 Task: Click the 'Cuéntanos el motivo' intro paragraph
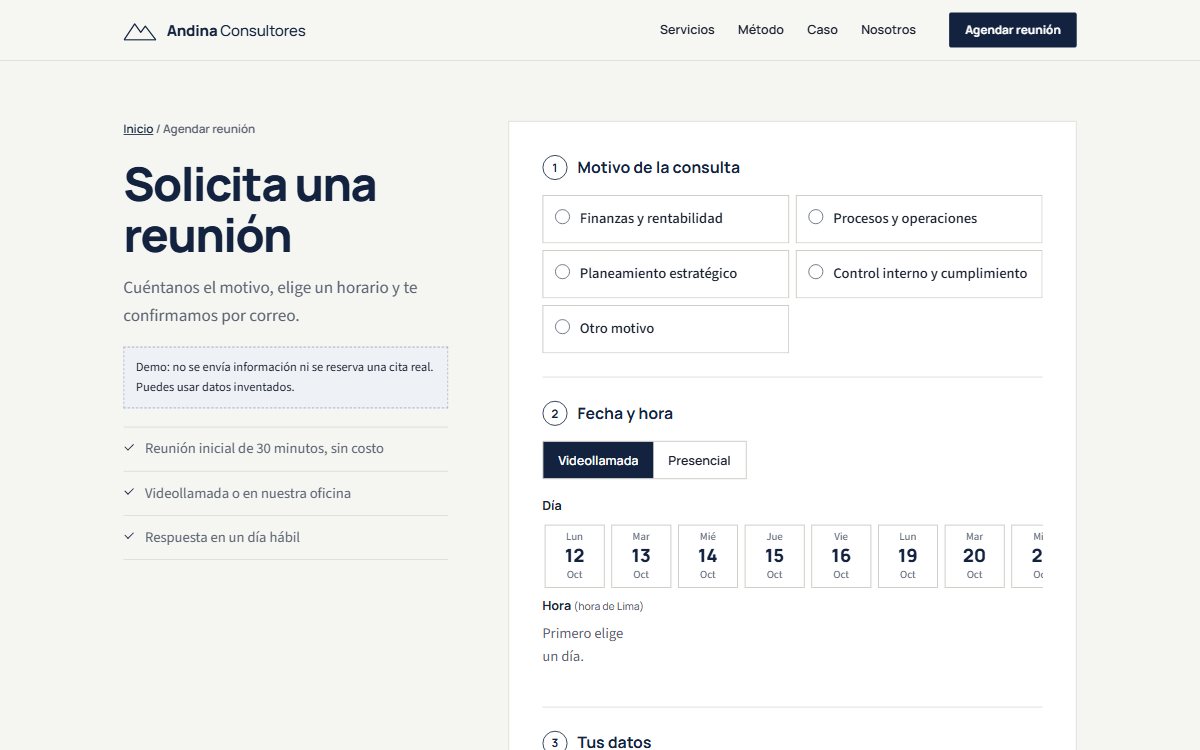270,301
